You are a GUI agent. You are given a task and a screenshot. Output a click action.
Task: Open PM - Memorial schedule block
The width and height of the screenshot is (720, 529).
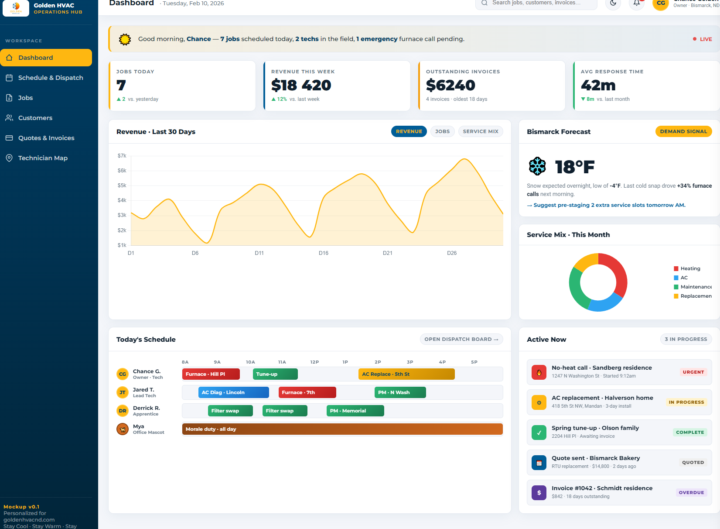(x=355, y=411)
